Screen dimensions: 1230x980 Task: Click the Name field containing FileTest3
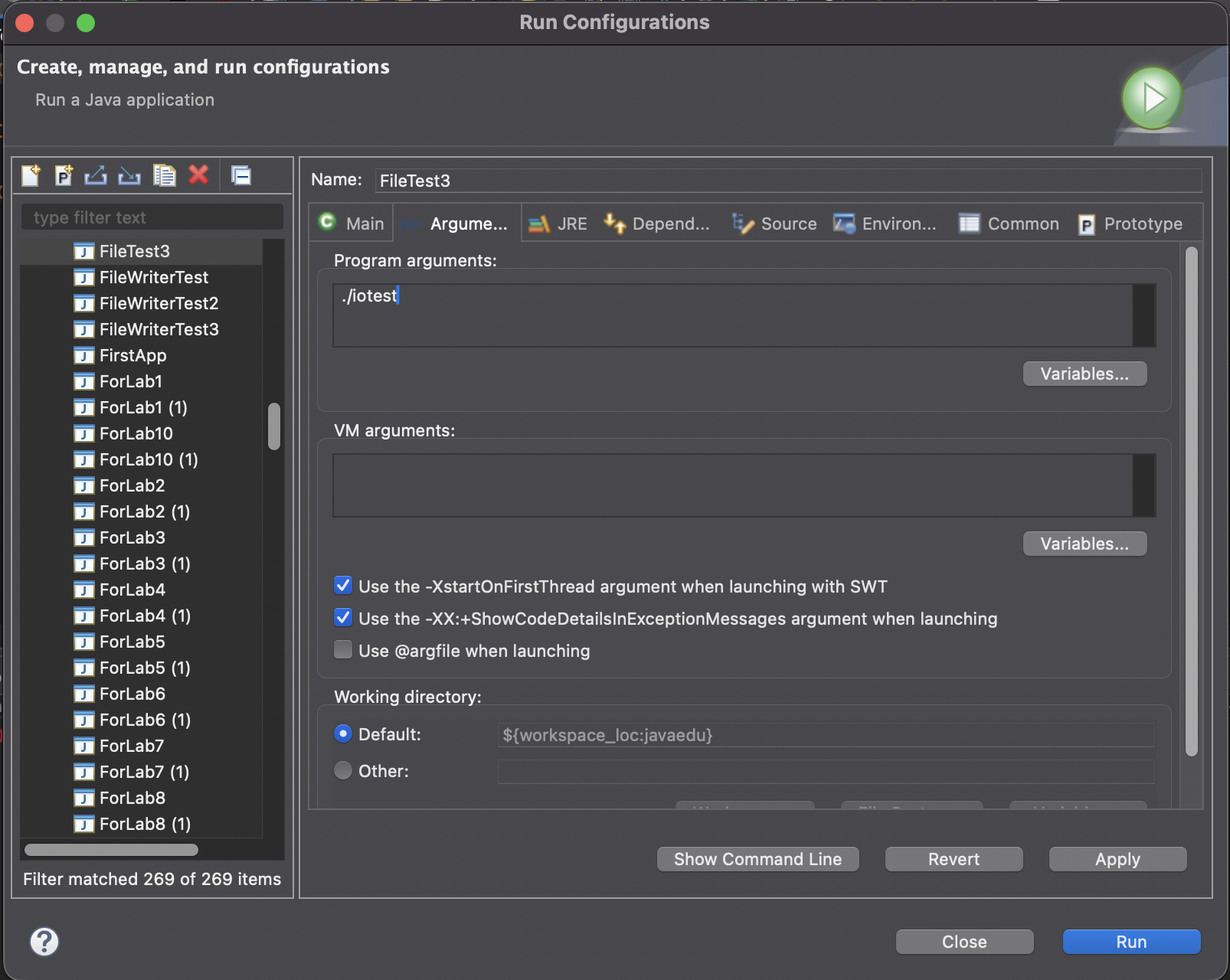tap(788, 181)
